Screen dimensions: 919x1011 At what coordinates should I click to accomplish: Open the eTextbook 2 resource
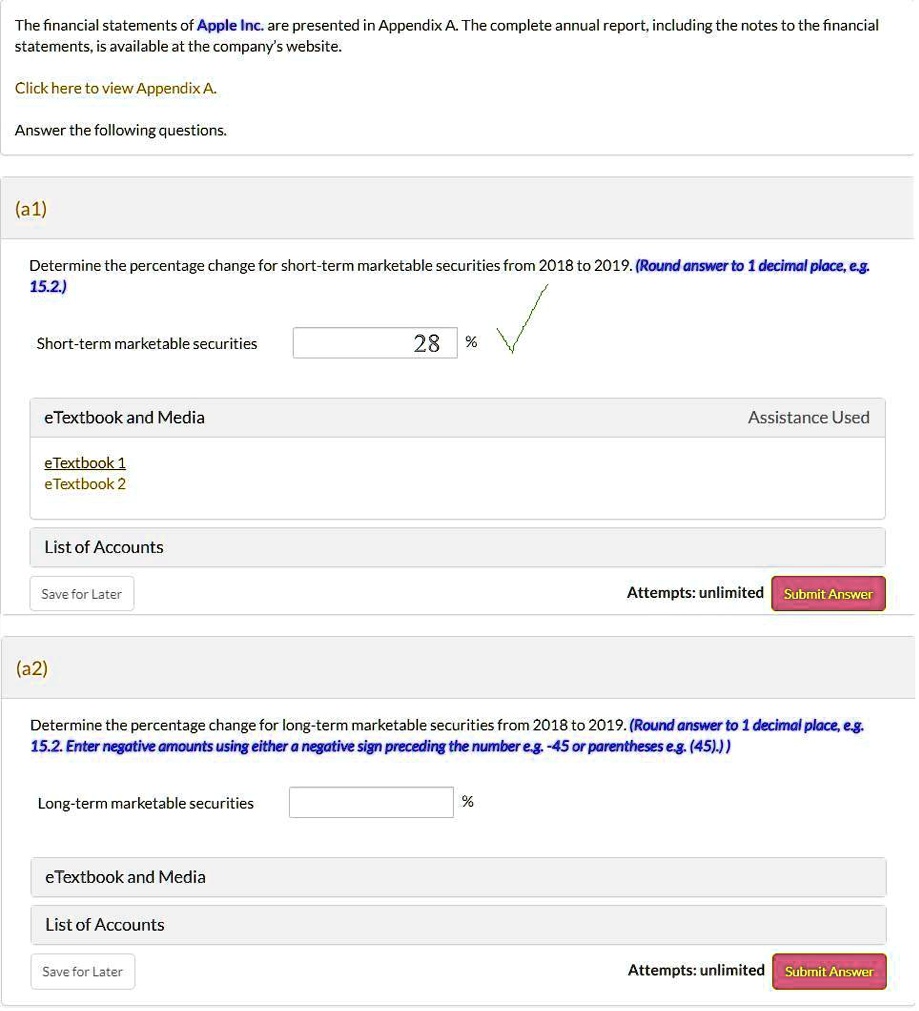coord(84,483)
